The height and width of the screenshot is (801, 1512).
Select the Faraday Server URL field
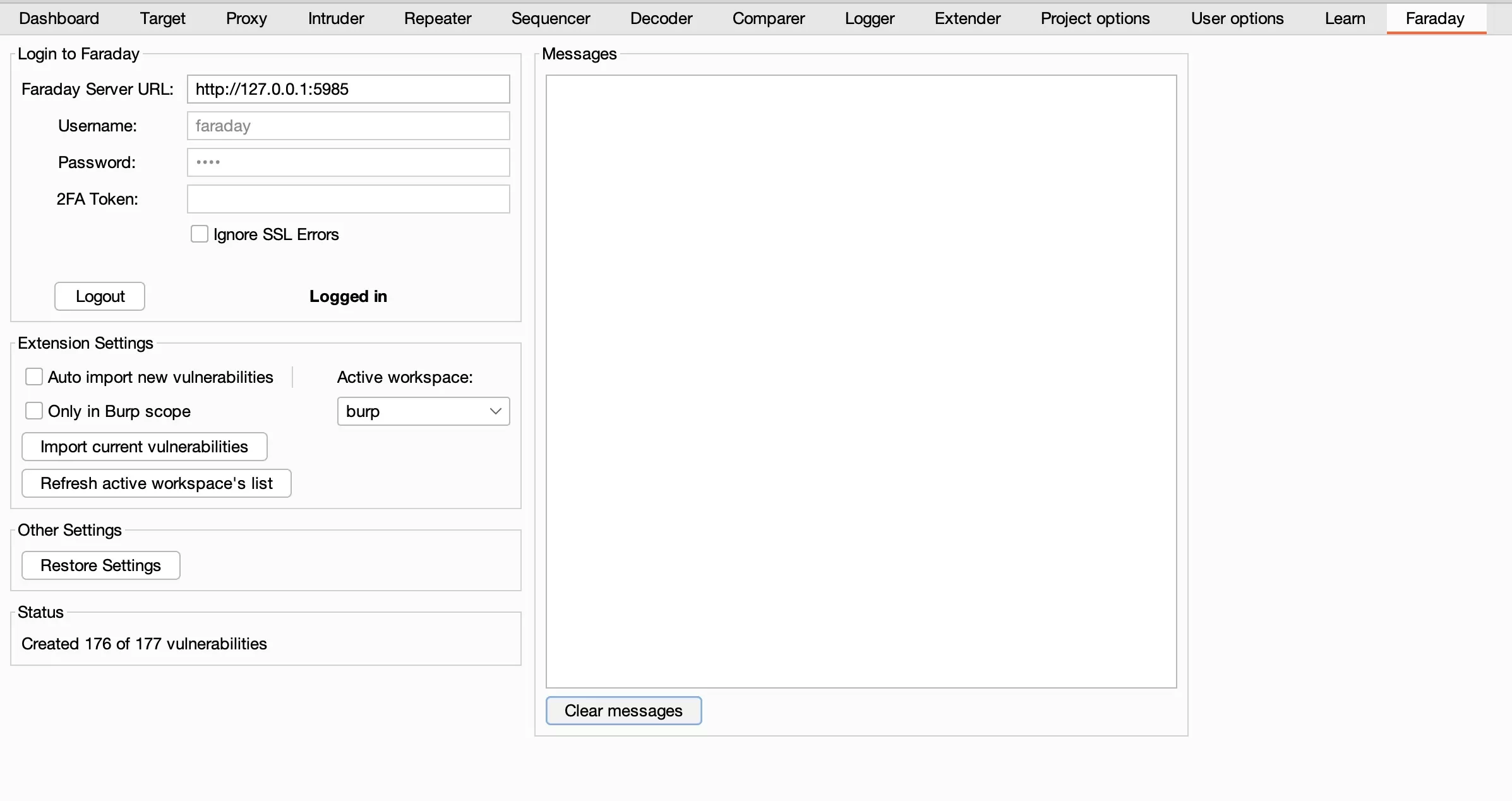[348, 89]
